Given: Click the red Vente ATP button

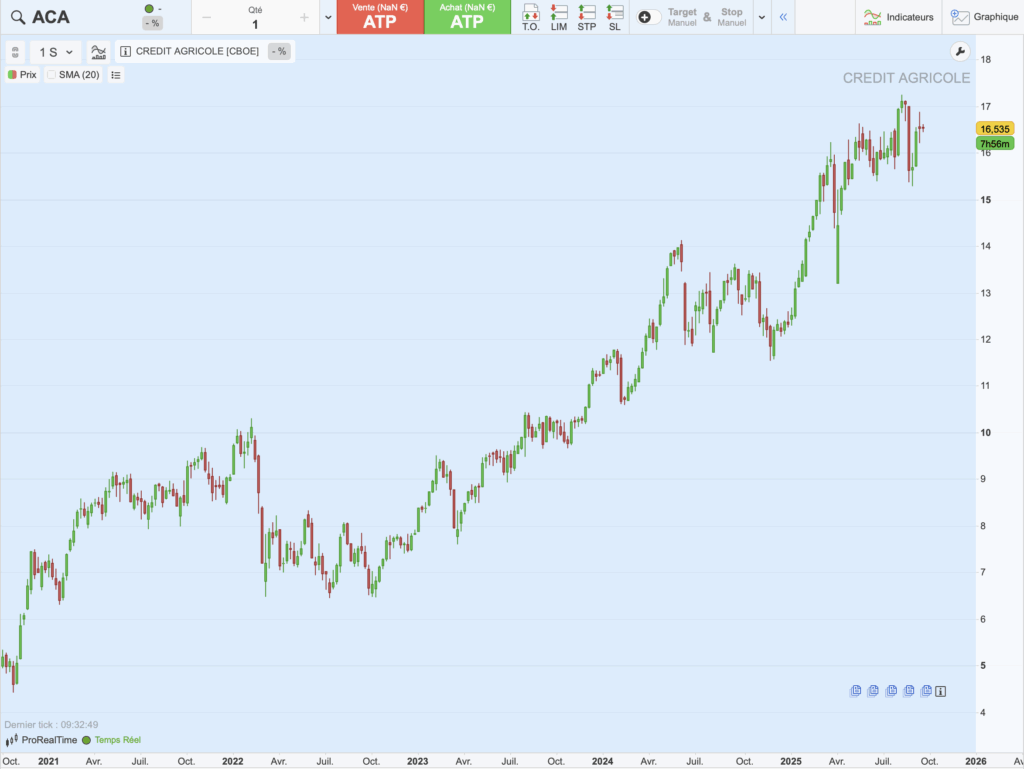Looking at the screenshot, I should pyautogui.click(x=380, y=17).
